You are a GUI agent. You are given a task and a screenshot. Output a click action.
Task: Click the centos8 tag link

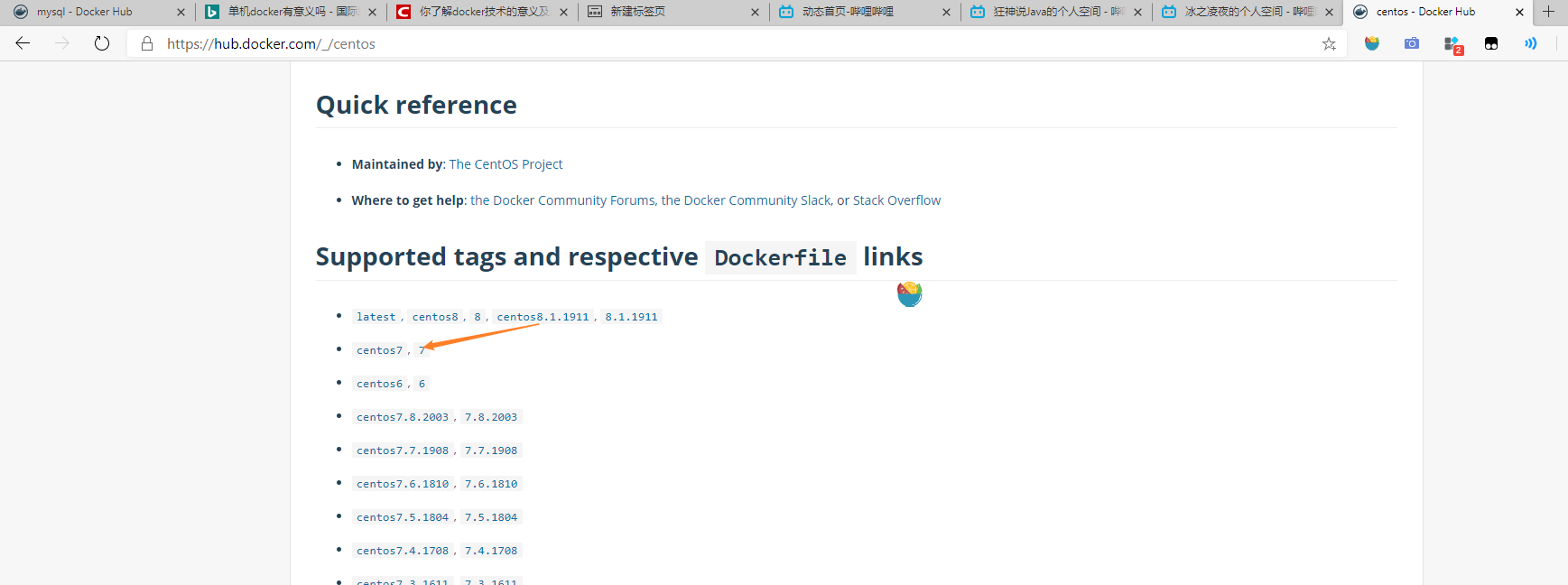[x=435, y=317]
